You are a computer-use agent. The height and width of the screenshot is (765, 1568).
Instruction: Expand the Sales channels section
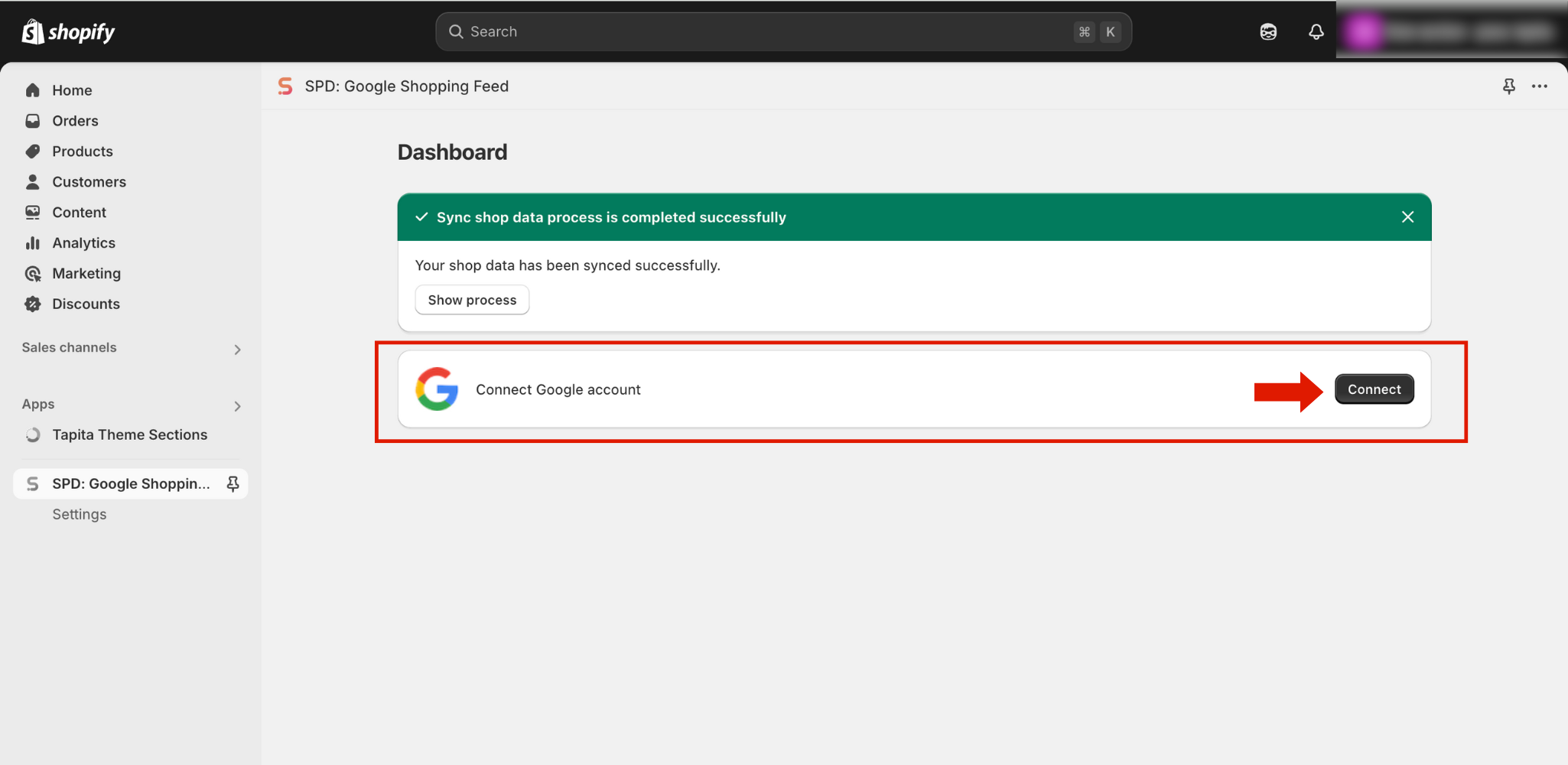point(237,350)
